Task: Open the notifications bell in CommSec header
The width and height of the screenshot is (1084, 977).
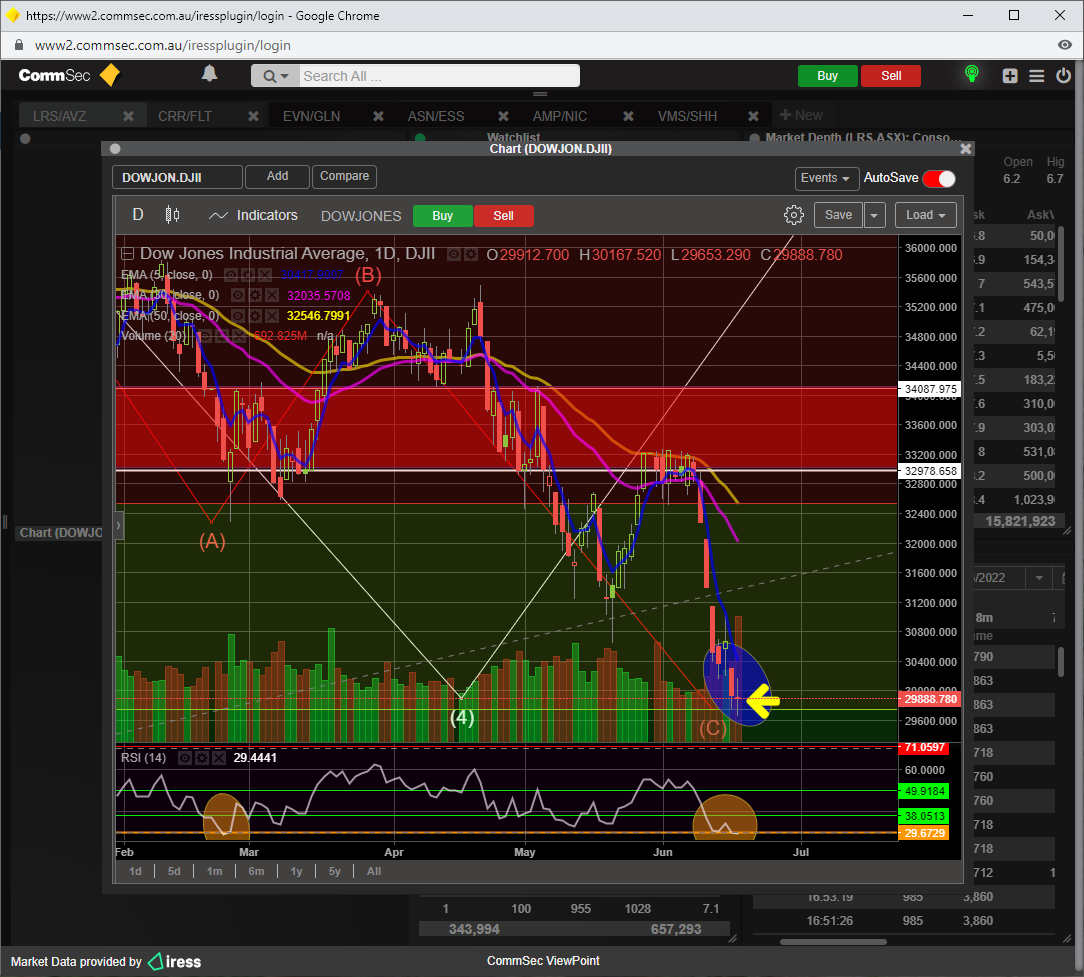Action: [x=209, y=74]
